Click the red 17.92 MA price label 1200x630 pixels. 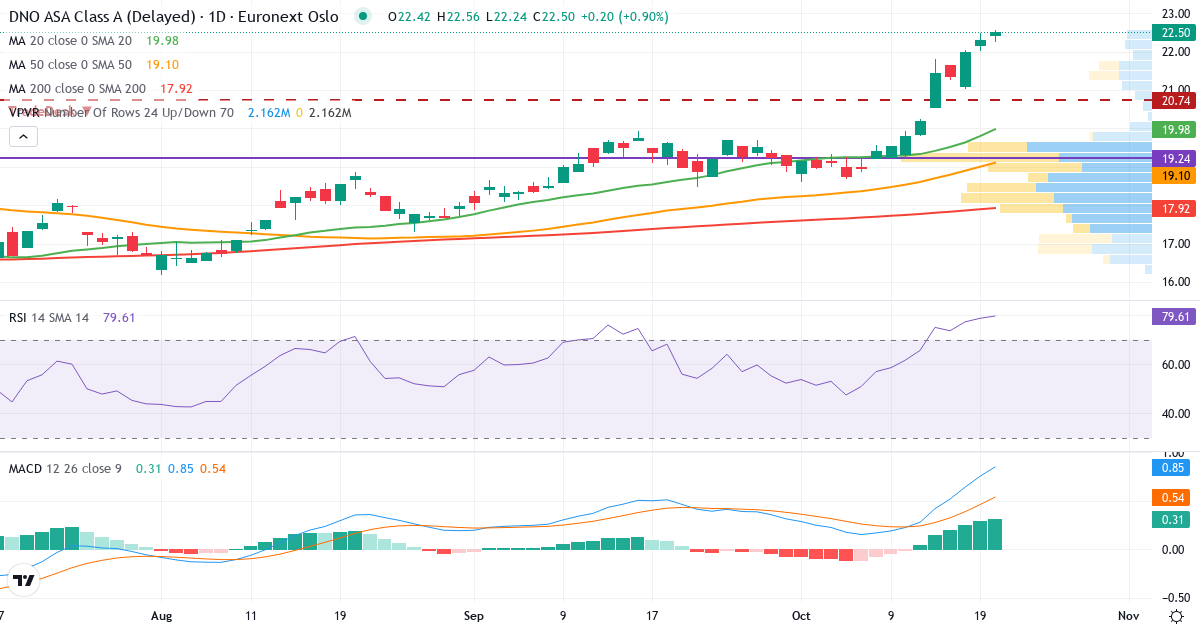coord(1174,208)
